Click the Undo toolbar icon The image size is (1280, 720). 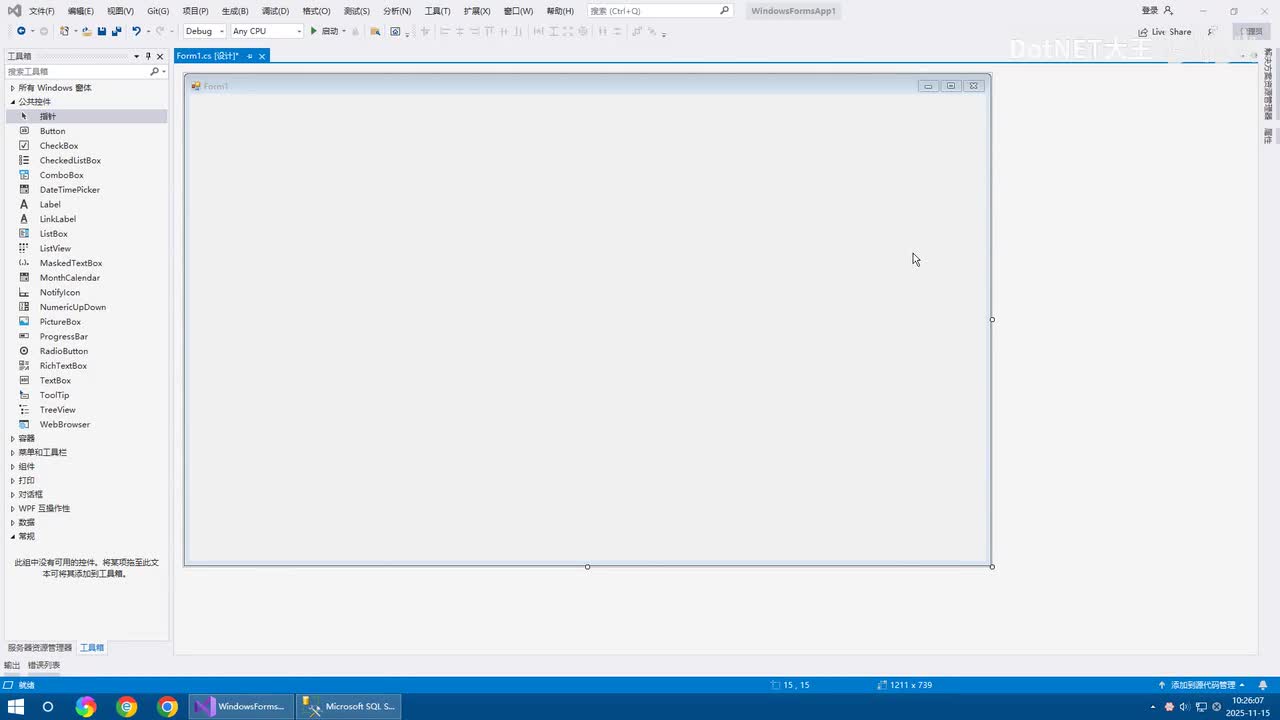click(x=136, y=31)
